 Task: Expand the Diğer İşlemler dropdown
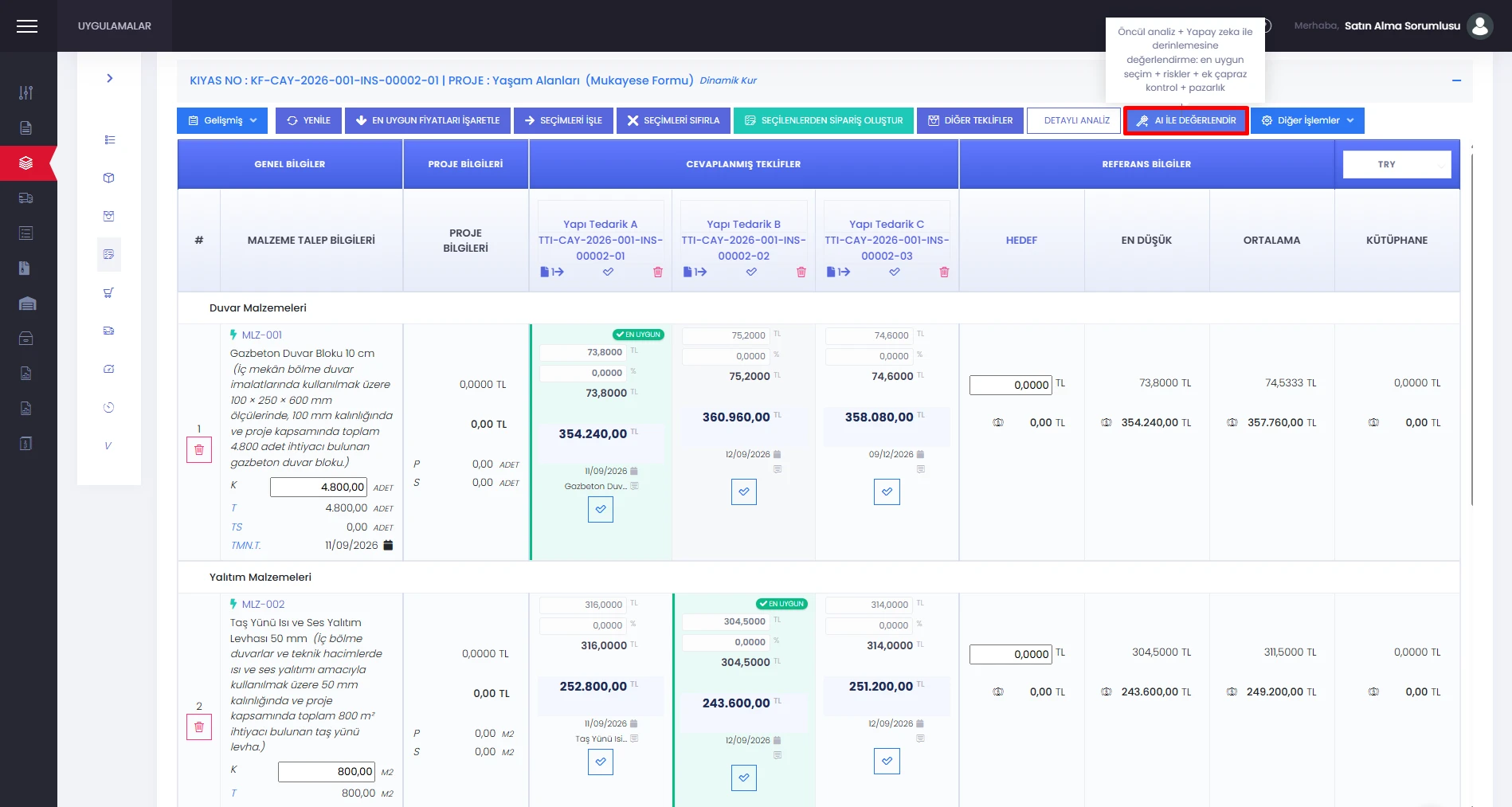click(x=1307, y=120)
